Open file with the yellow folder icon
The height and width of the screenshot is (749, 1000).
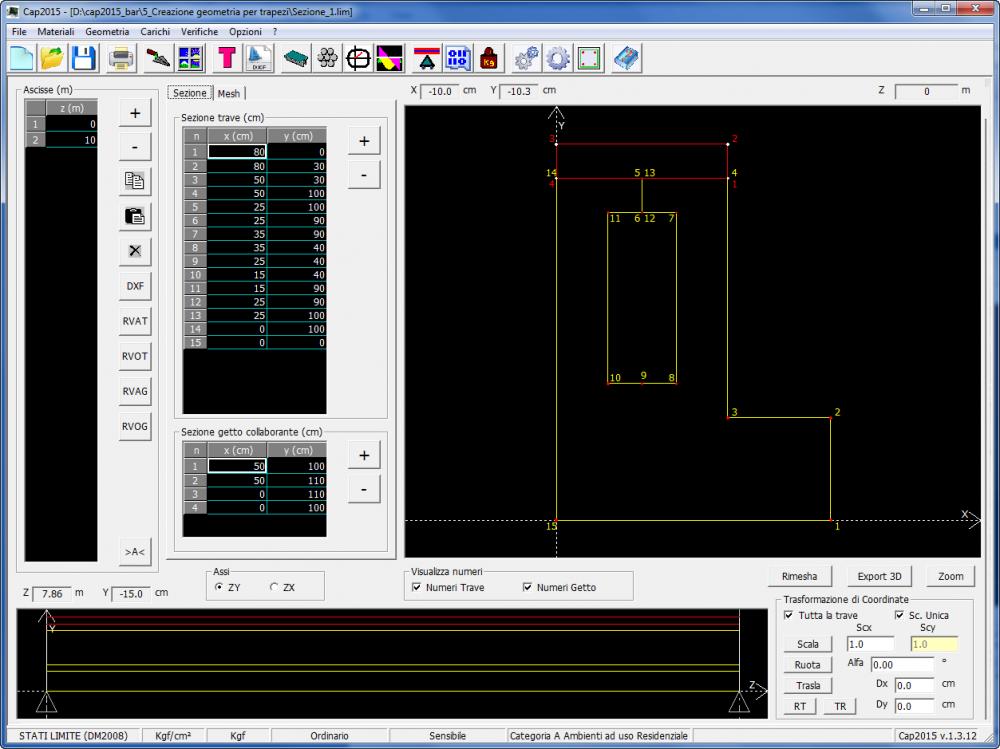pyautogui.click(x=52, y=59)
